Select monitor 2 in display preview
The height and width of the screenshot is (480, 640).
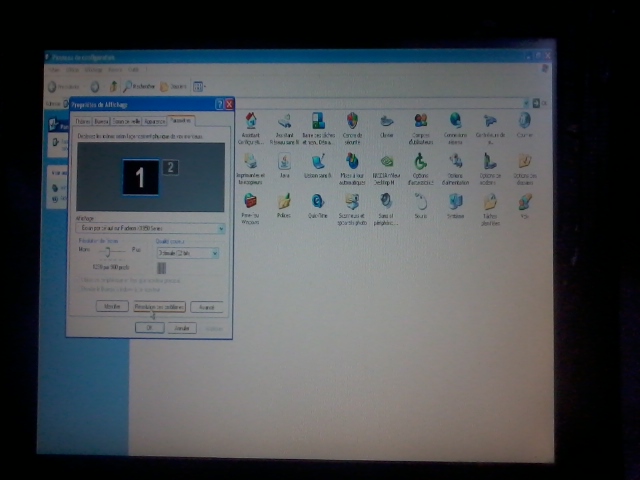pos(171,167)
